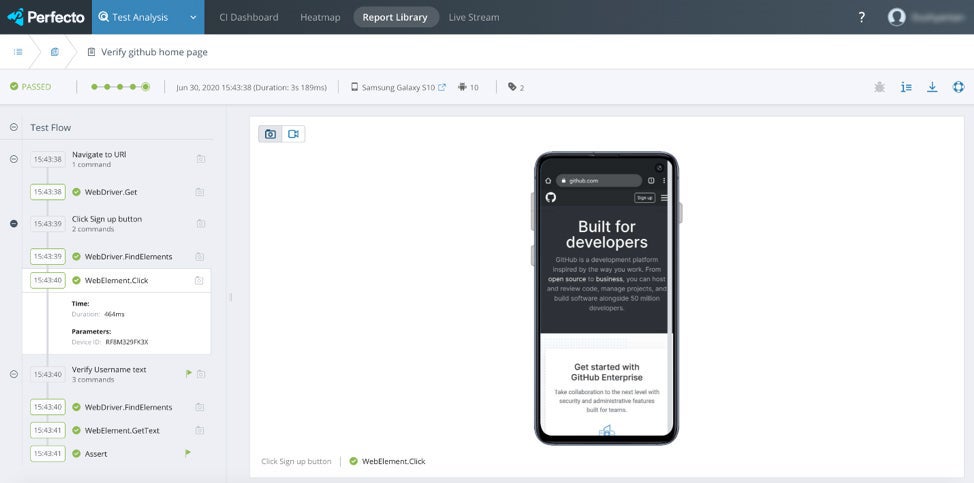Click clipboard icon on WebDriver.Get row
The height and width of the screenshot is (483, 974).
click(199, 192)
